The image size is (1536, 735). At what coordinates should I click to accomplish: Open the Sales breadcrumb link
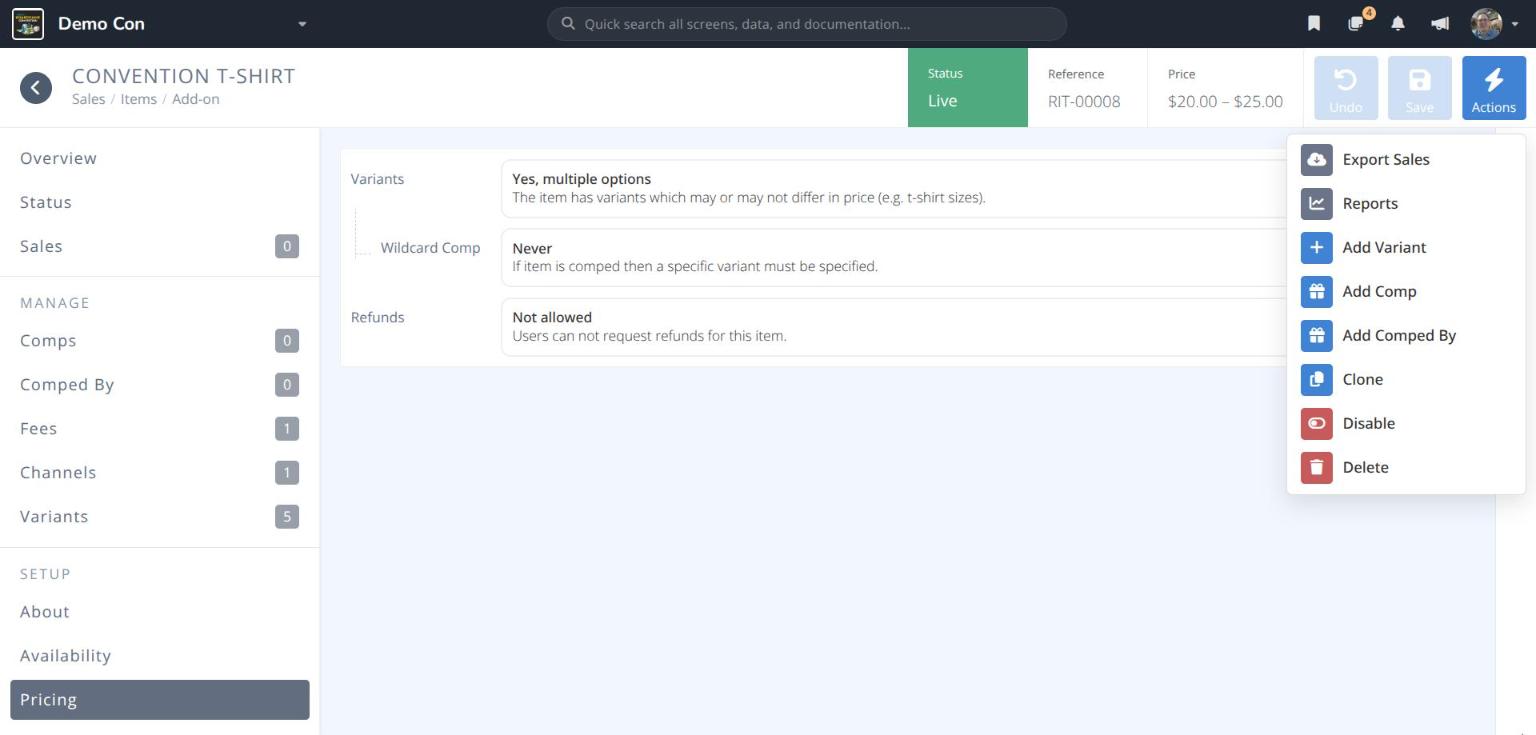click(88, 99)
